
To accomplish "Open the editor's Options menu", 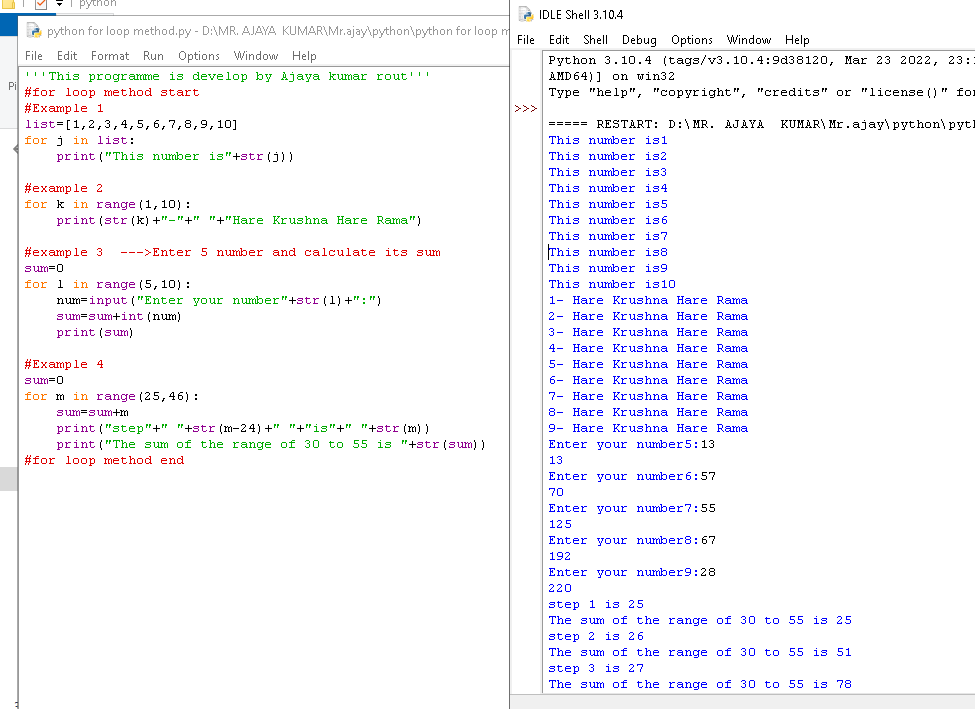I will click(199, 56).
